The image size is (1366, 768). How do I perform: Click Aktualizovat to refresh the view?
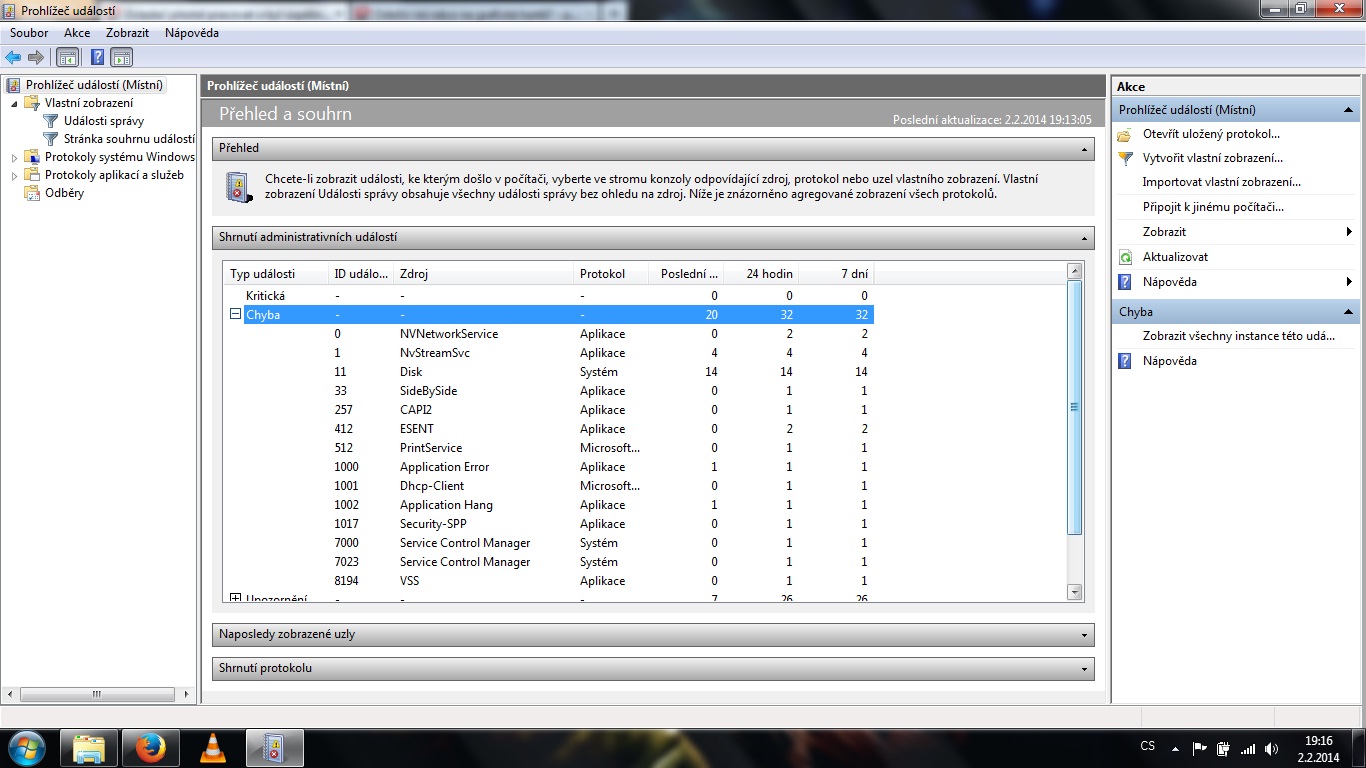[1175, 257]
